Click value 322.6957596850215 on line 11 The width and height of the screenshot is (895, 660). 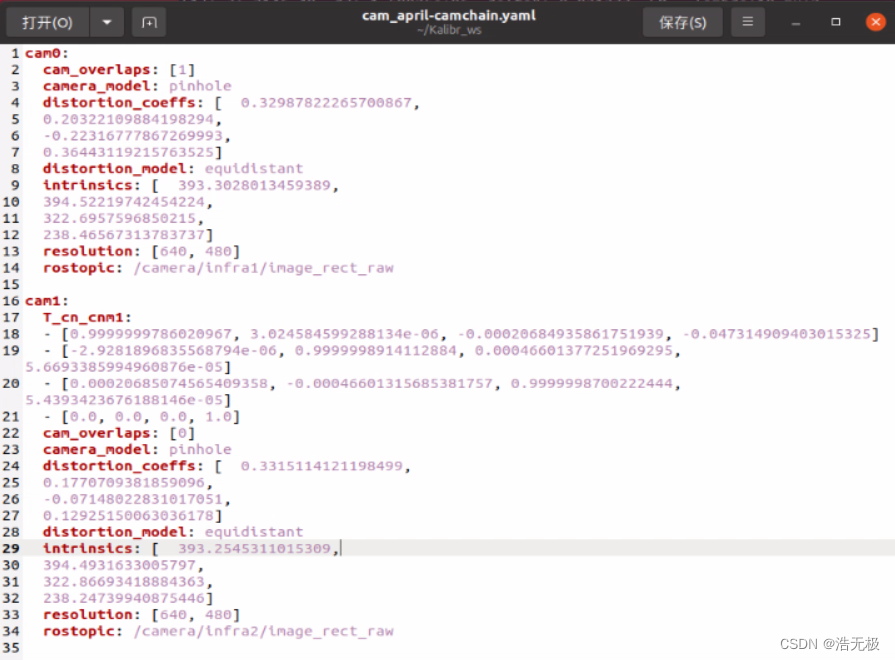[119, 219]
